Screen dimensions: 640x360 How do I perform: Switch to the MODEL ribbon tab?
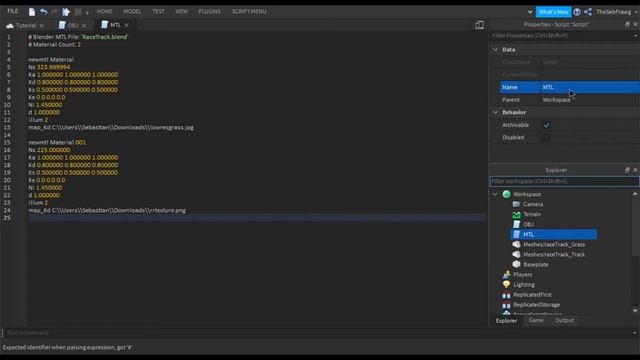pyautogui.click(x=132, y=11)
